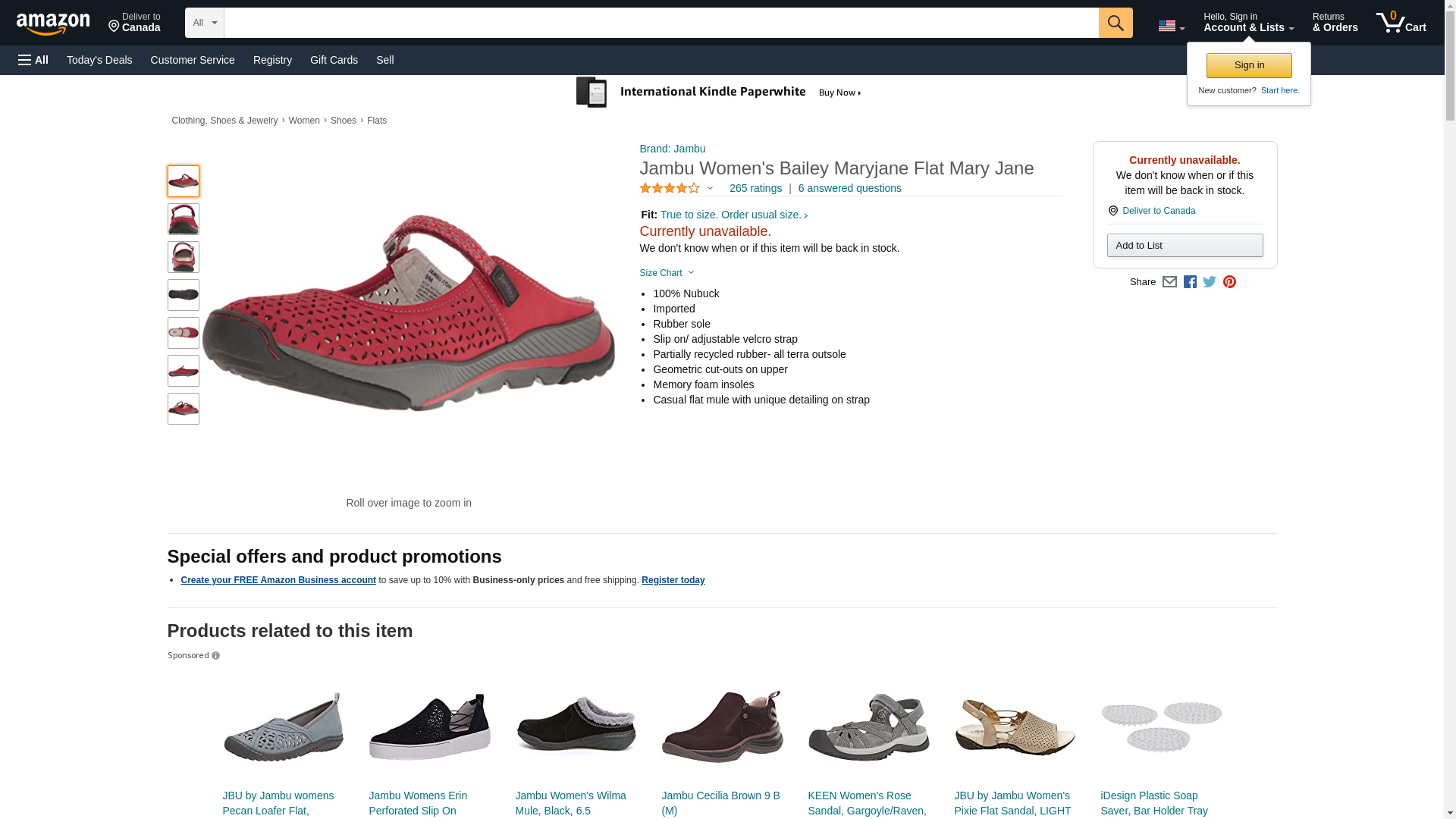Open Today's Deals page
The width and height of the screenshot is (1456, 819).
[99, 60]
